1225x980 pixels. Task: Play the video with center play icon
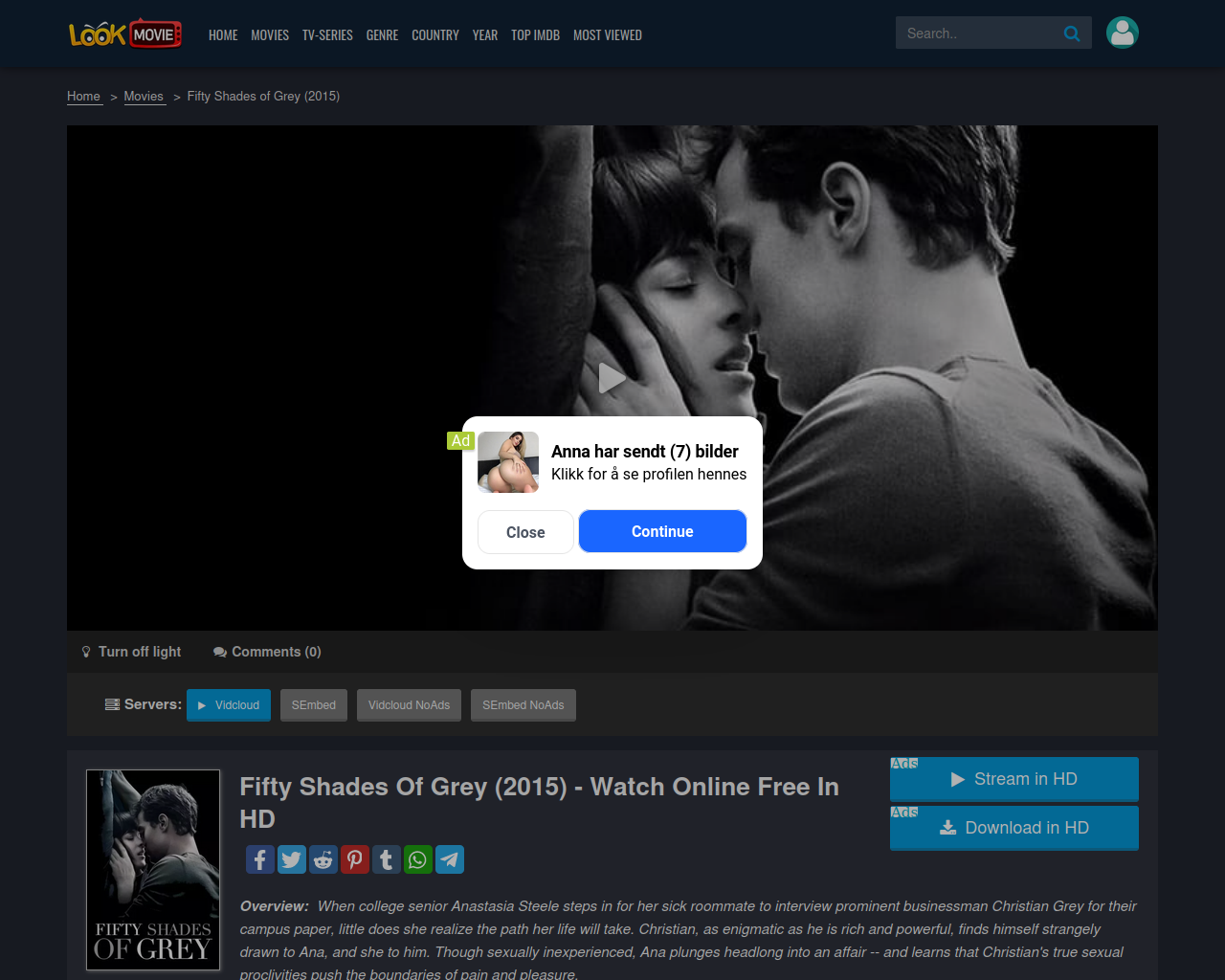612,378
